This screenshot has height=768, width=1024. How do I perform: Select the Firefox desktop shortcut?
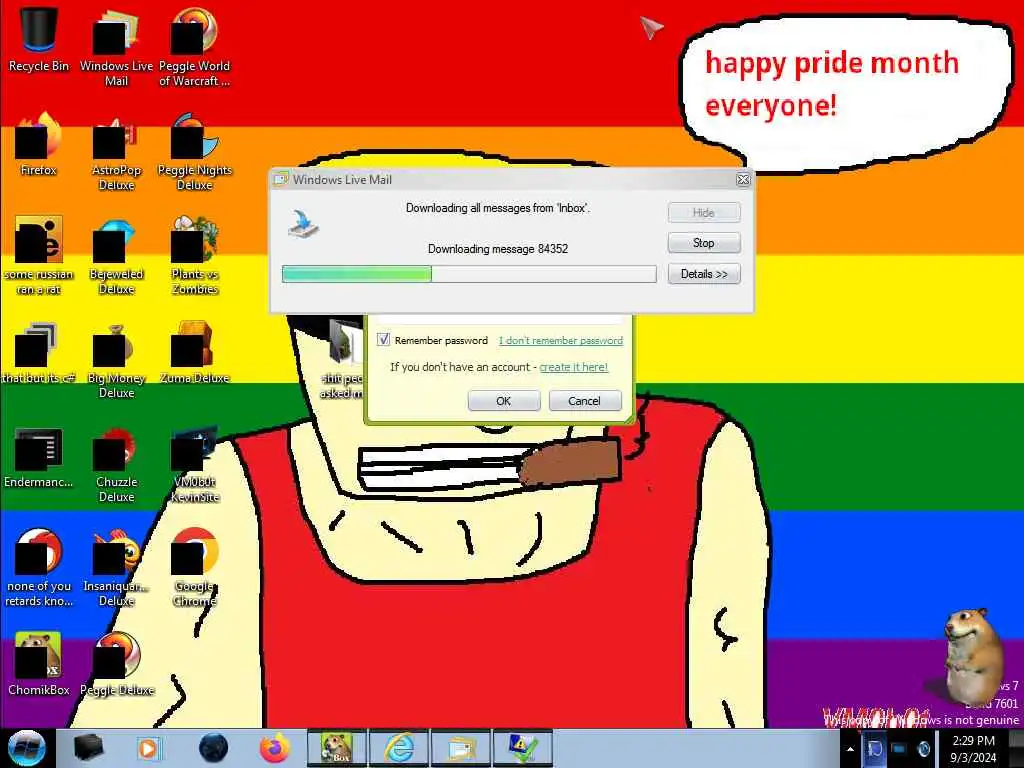point(39,144)
